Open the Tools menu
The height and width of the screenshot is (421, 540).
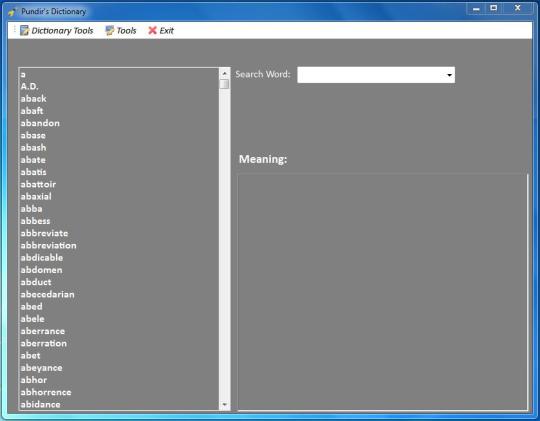[121, 31]
